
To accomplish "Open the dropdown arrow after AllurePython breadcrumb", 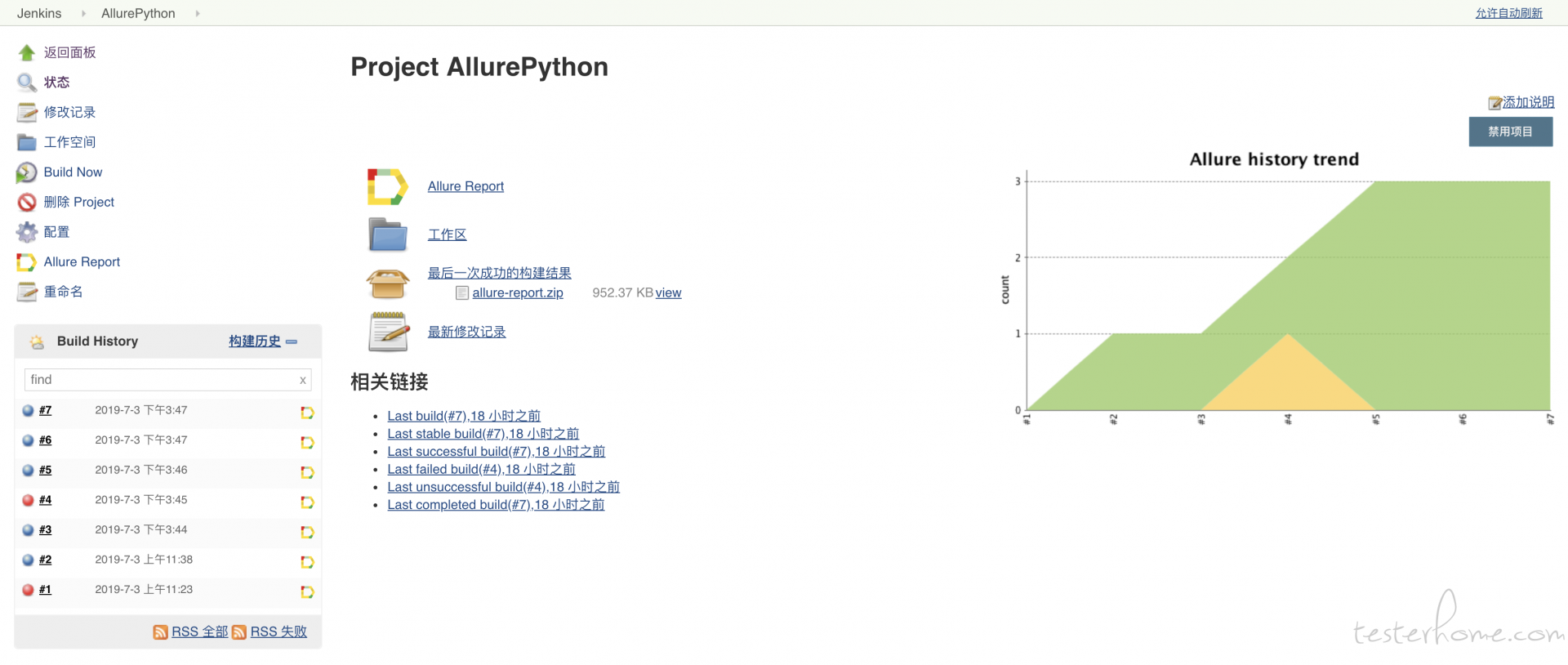I will (x=197, y=13).
